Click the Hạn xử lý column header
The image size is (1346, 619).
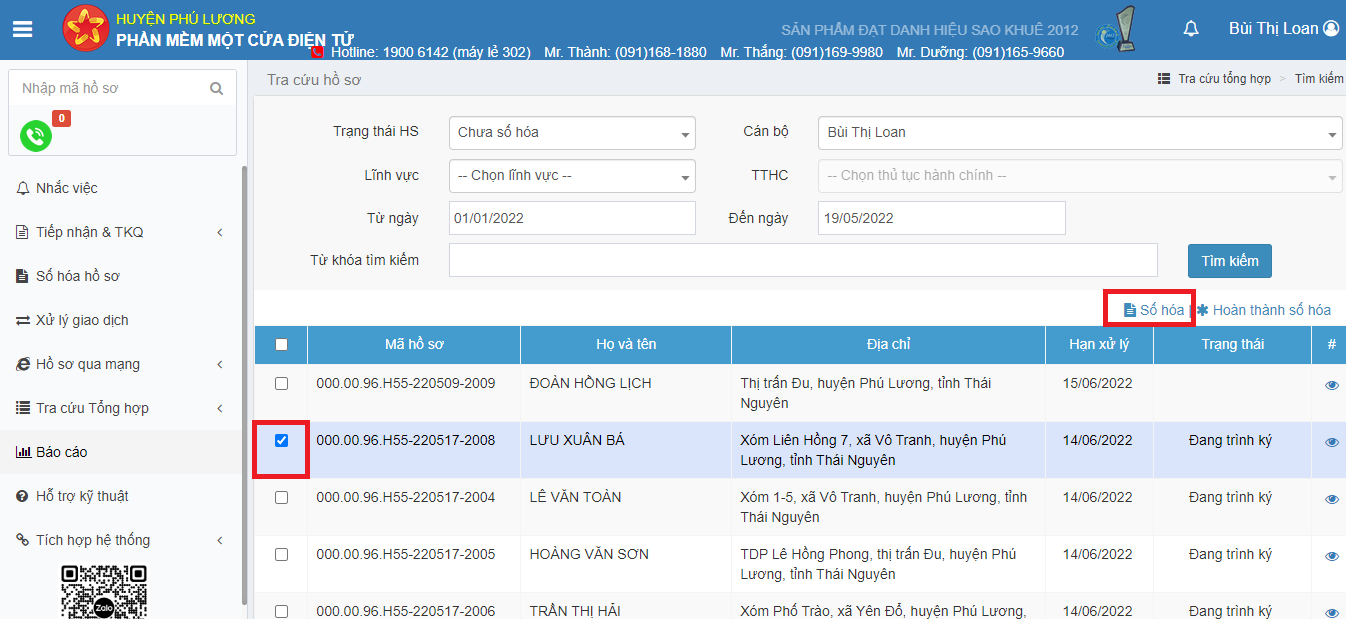pos(1098,344)
